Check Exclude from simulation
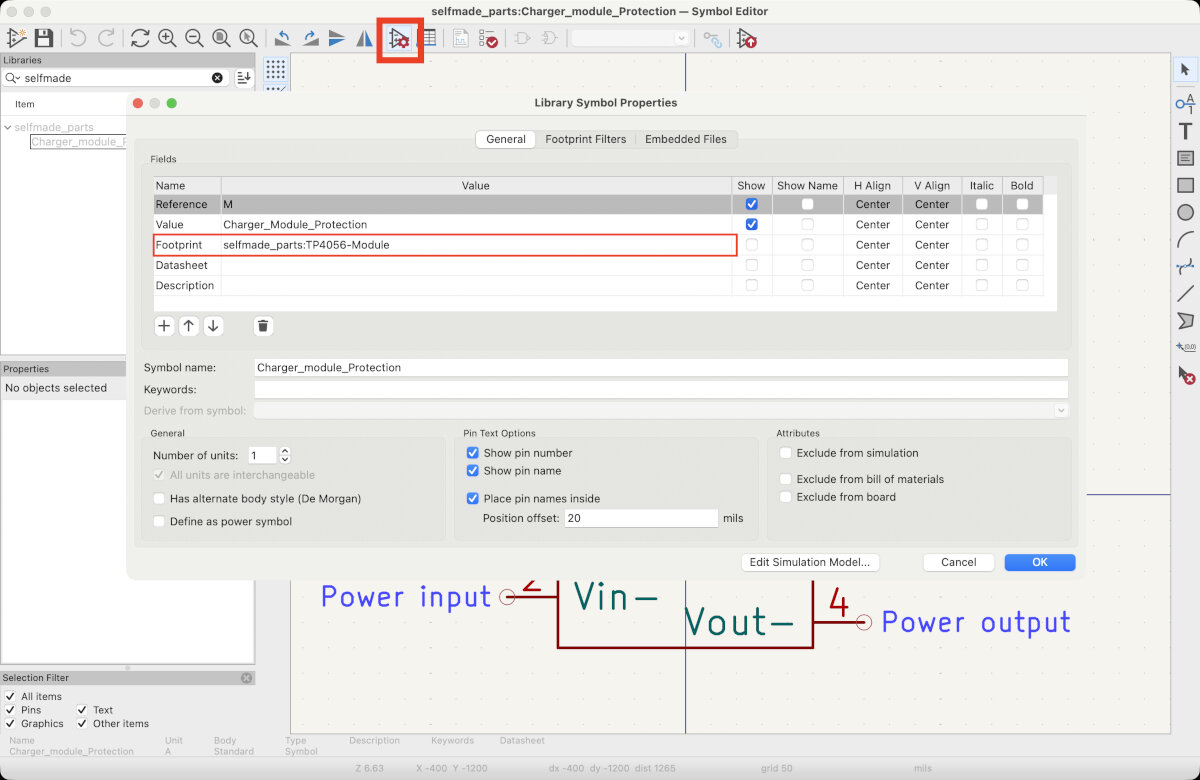Screen dimensions: 1200x780 [786, 453]
